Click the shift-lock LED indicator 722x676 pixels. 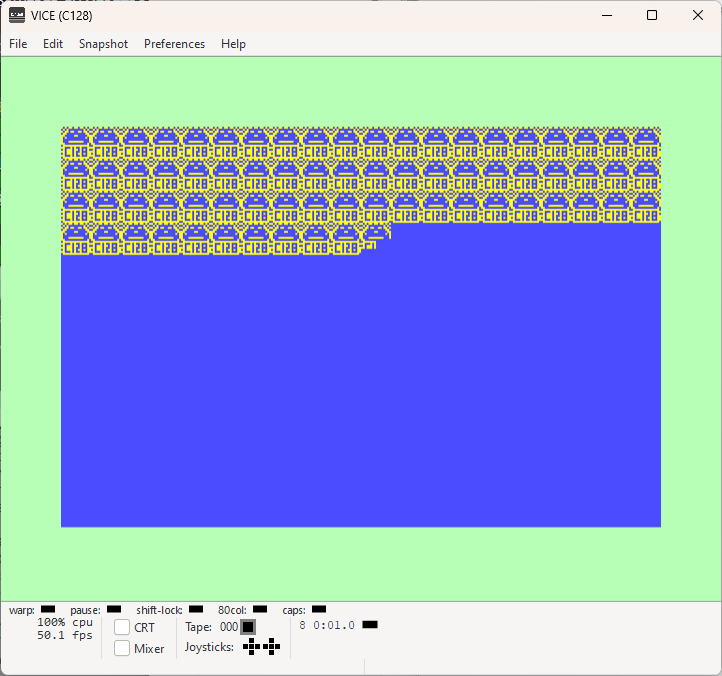tap(196, 609)
